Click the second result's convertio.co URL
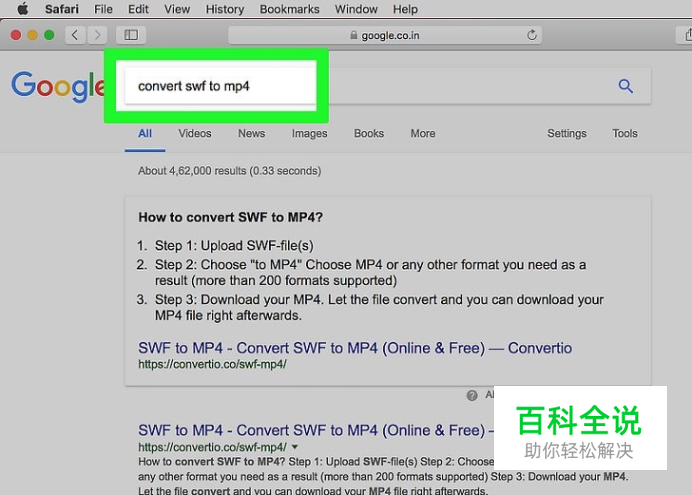The height and width of the screenshot is (495, 692). tap(212, 447)
